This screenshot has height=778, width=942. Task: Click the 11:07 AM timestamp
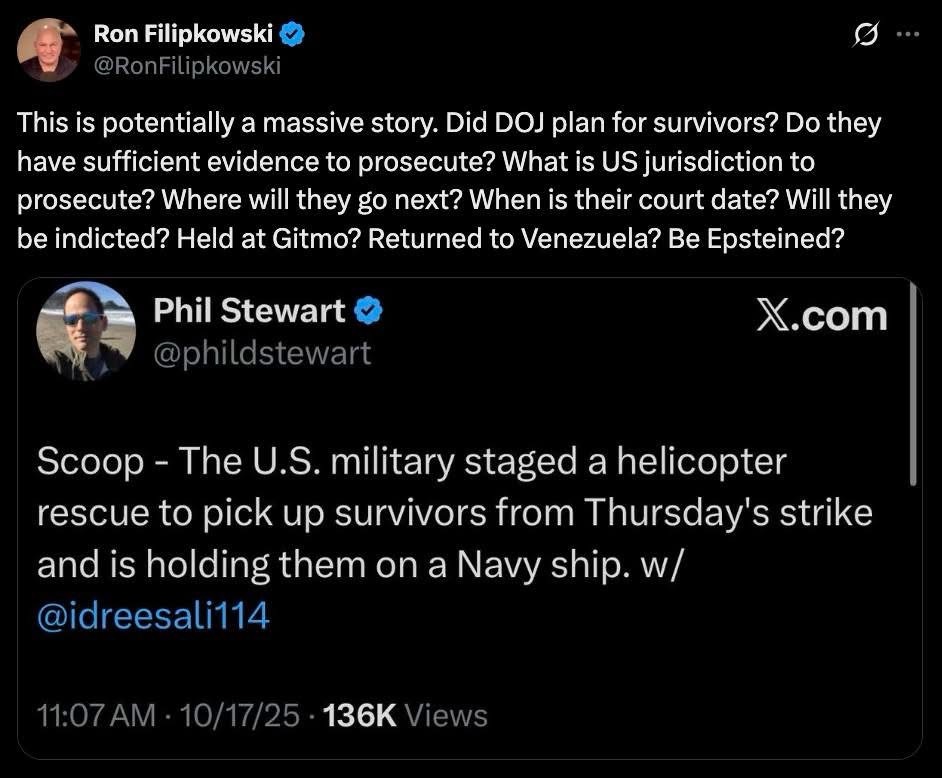[96, 715]
